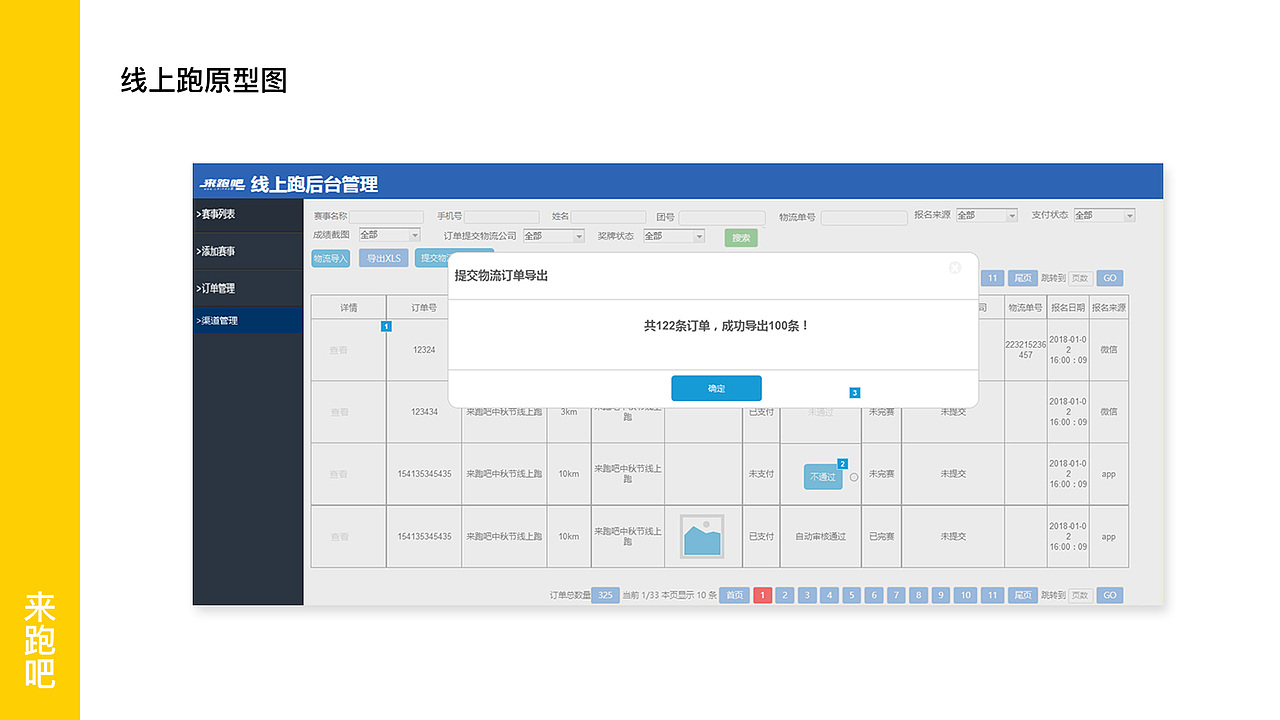Select the radio button beside 不通过

coord(853,478)
